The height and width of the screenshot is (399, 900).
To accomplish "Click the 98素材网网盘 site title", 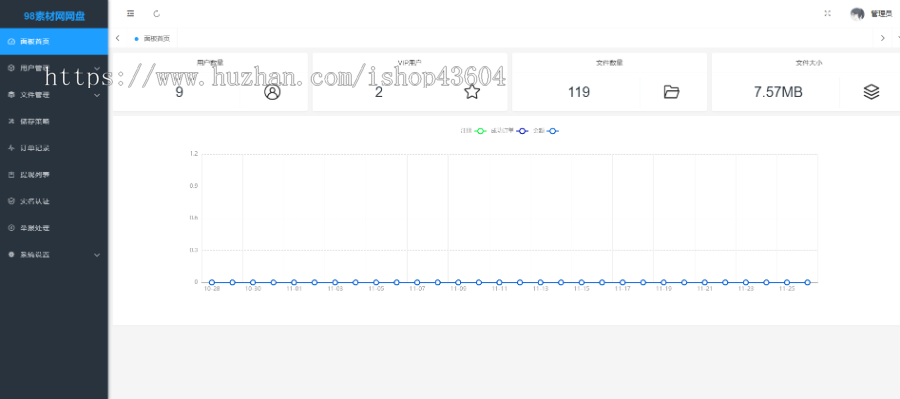I will click(55, 16).
